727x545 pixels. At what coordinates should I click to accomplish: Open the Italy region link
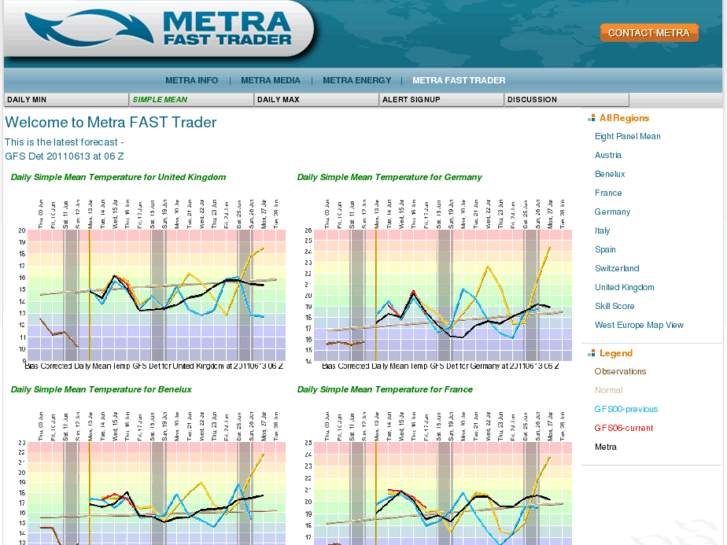[x=602, y=231]
